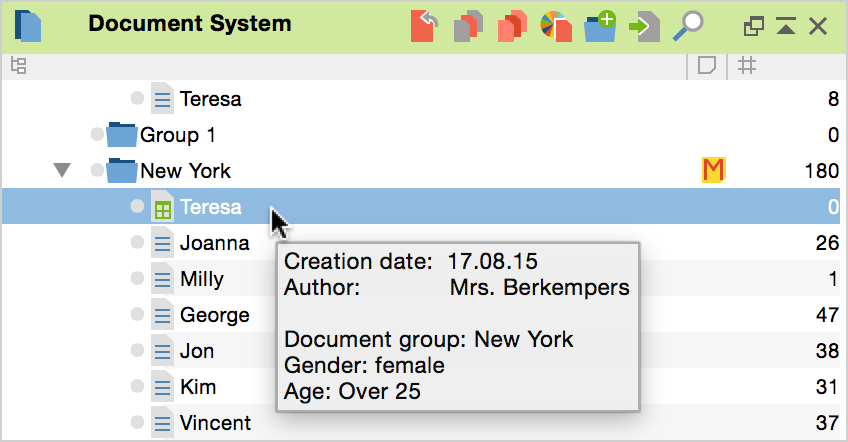Image resolution: width=848 pixels, height=442 pixels.
Task: Collapse the Document System panel
Action: [x=786, y=25]
